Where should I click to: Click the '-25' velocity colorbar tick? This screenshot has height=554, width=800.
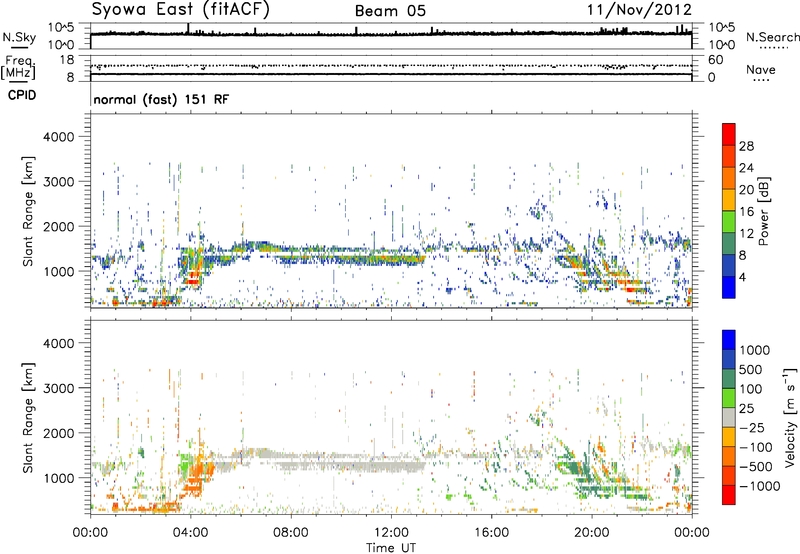751,427
